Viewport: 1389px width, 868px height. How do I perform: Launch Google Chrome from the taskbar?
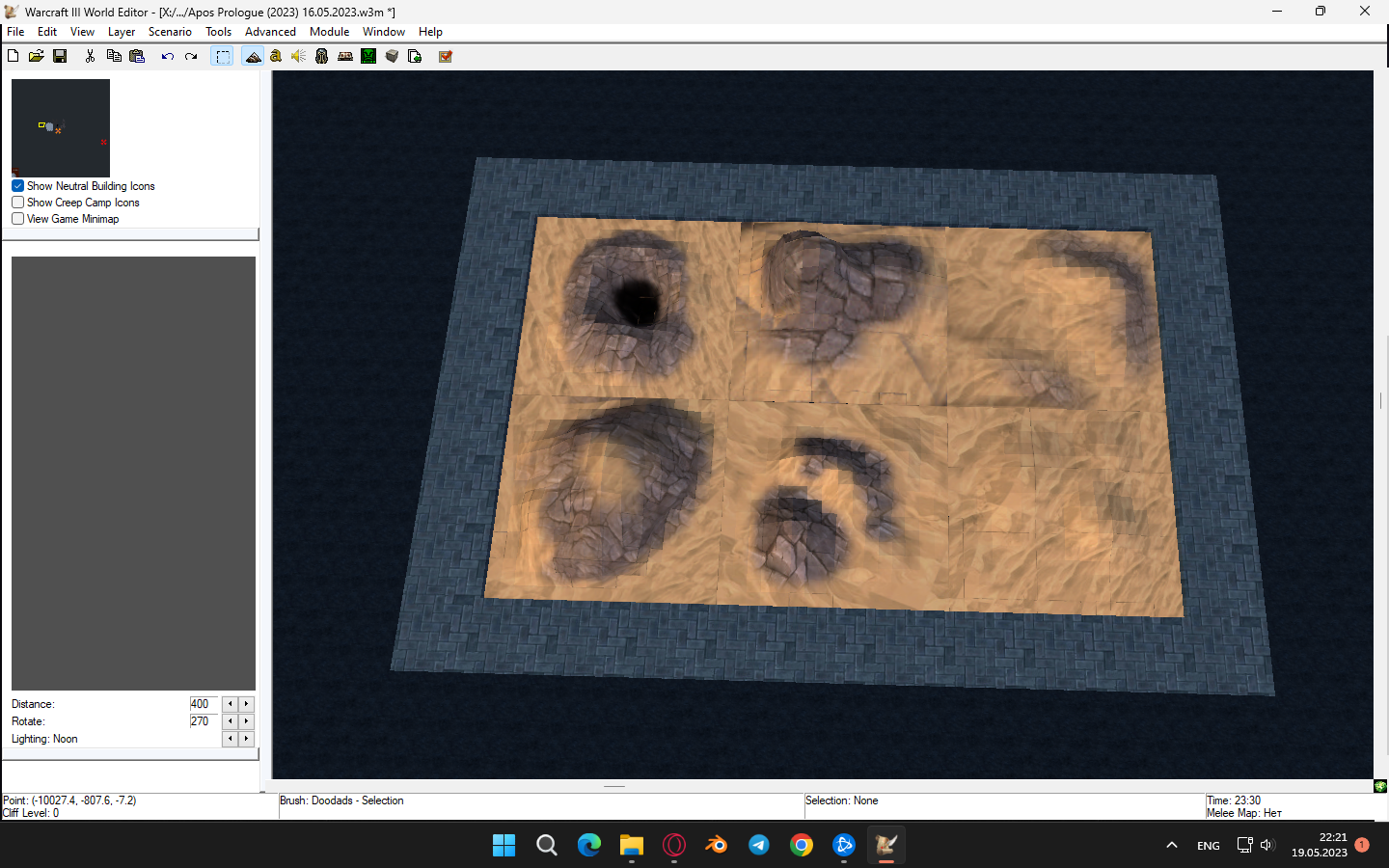pos(802,845)
